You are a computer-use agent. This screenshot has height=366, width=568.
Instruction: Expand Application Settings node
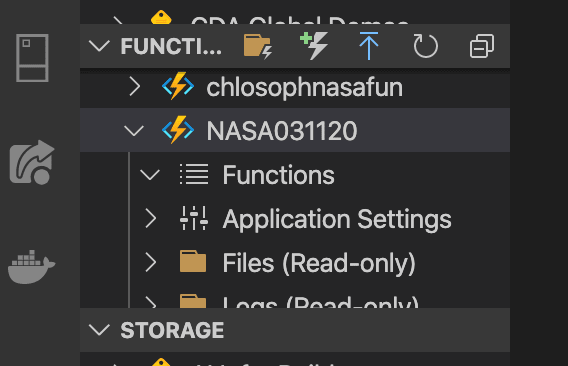(x=151, y=219)
